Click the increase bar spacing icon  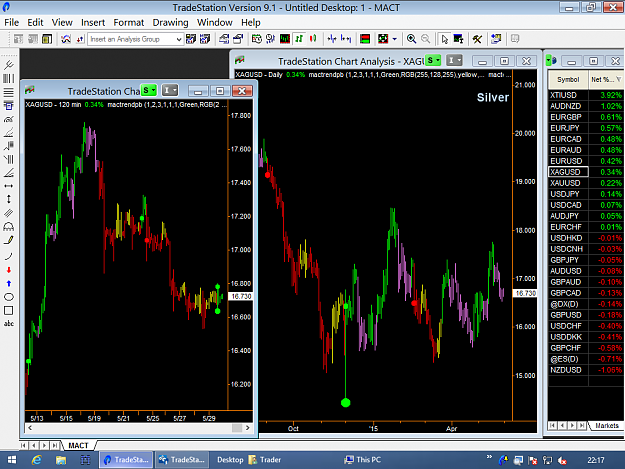346,39
